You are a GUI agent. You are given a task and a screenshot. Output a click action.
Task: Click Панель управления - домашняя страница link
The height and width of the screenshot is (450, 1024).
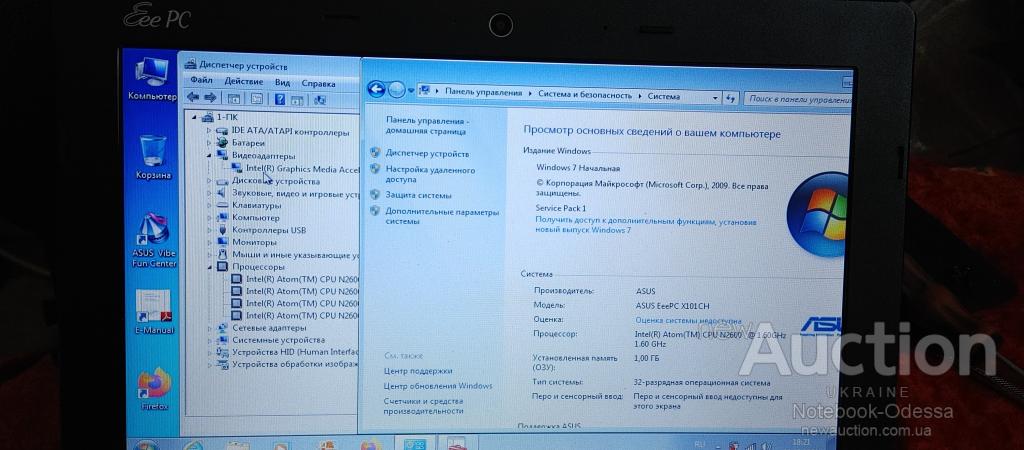[x=427, y=126]
